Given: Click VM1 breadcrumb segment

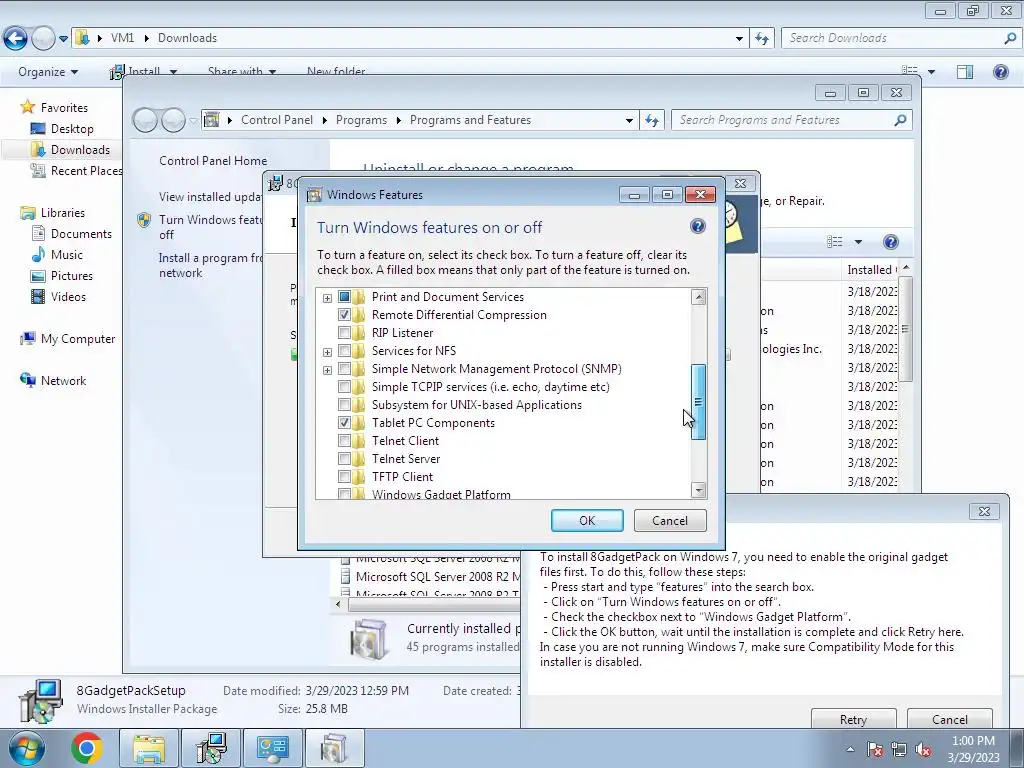Looking at the screenshot, I should [x=122, y=38].
